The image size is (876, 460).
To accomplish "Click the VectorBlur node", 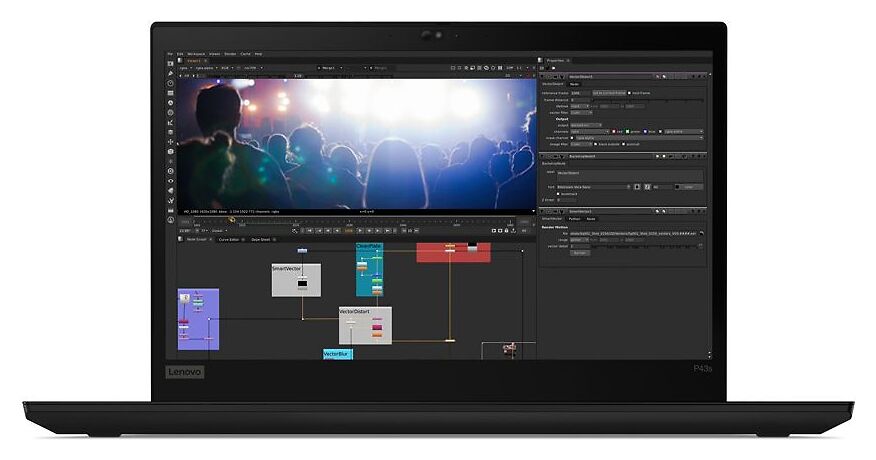I will tap(337, 354).
